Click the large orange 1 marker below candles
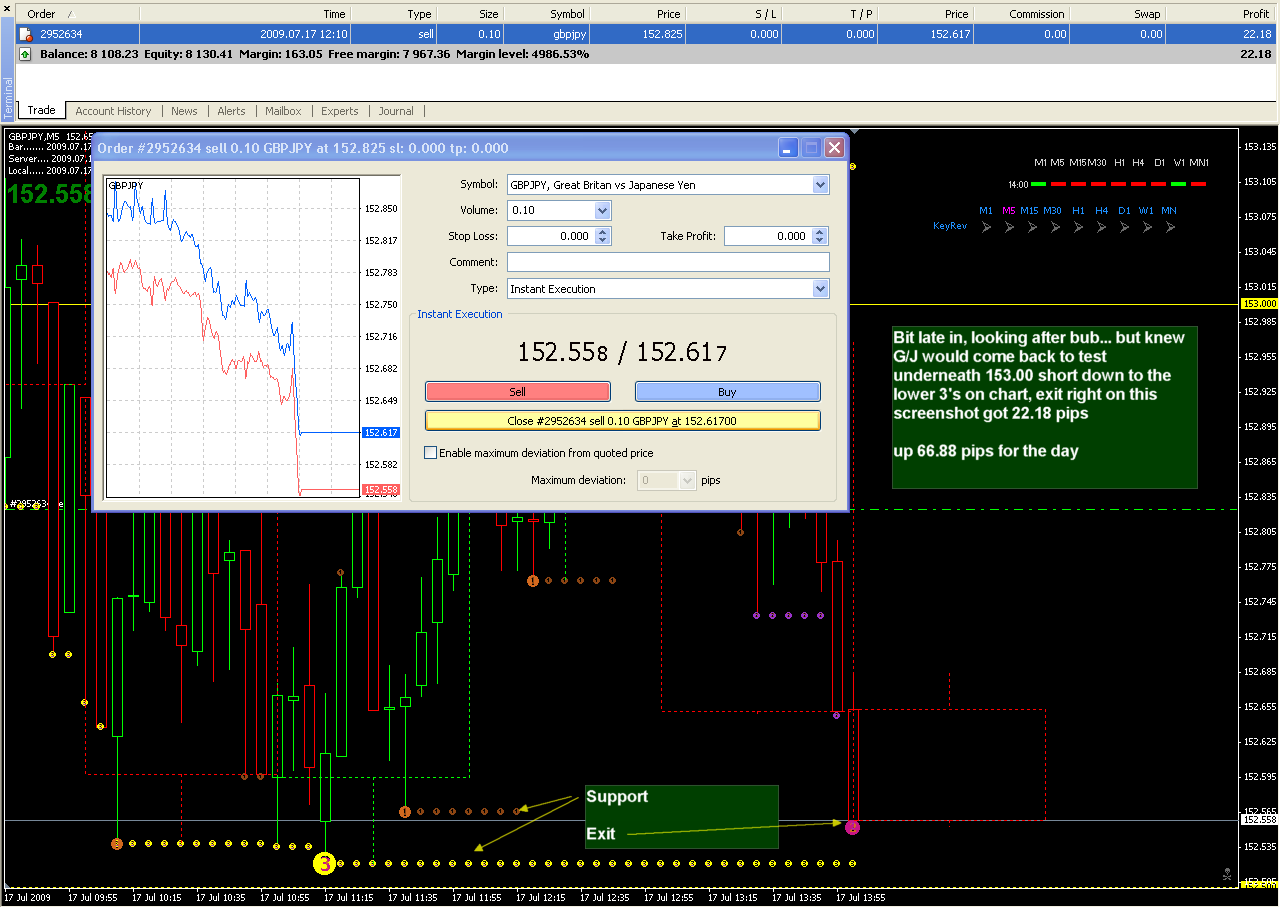Image resolution: width=1280 pixels, height=908 pixels. click(533, 580)
